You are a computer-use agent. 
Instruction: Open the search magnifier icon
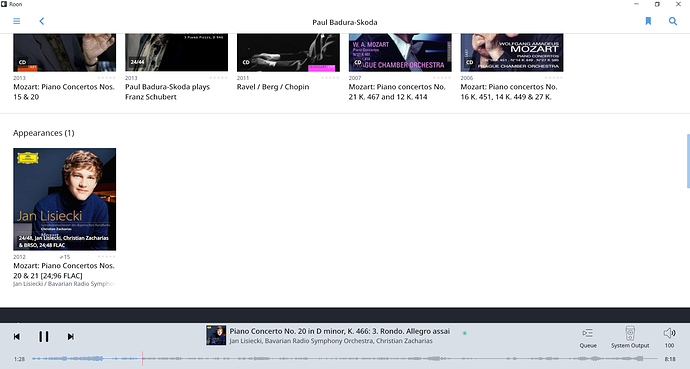pos(673,21)
